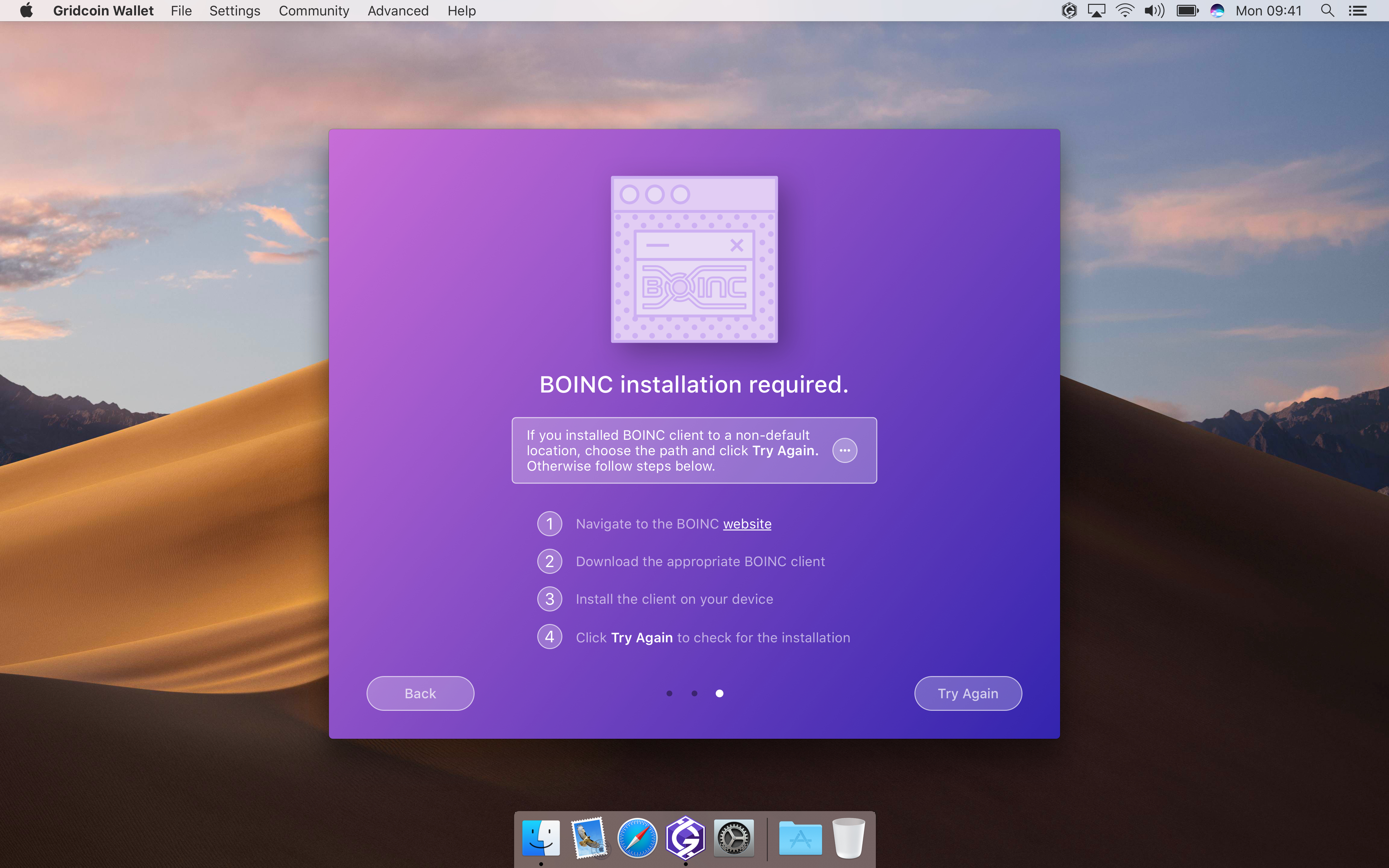Viewport: 1389px width, 868px height.
Task: Select the second page indicator dot
Action: [x=694, y=693]
